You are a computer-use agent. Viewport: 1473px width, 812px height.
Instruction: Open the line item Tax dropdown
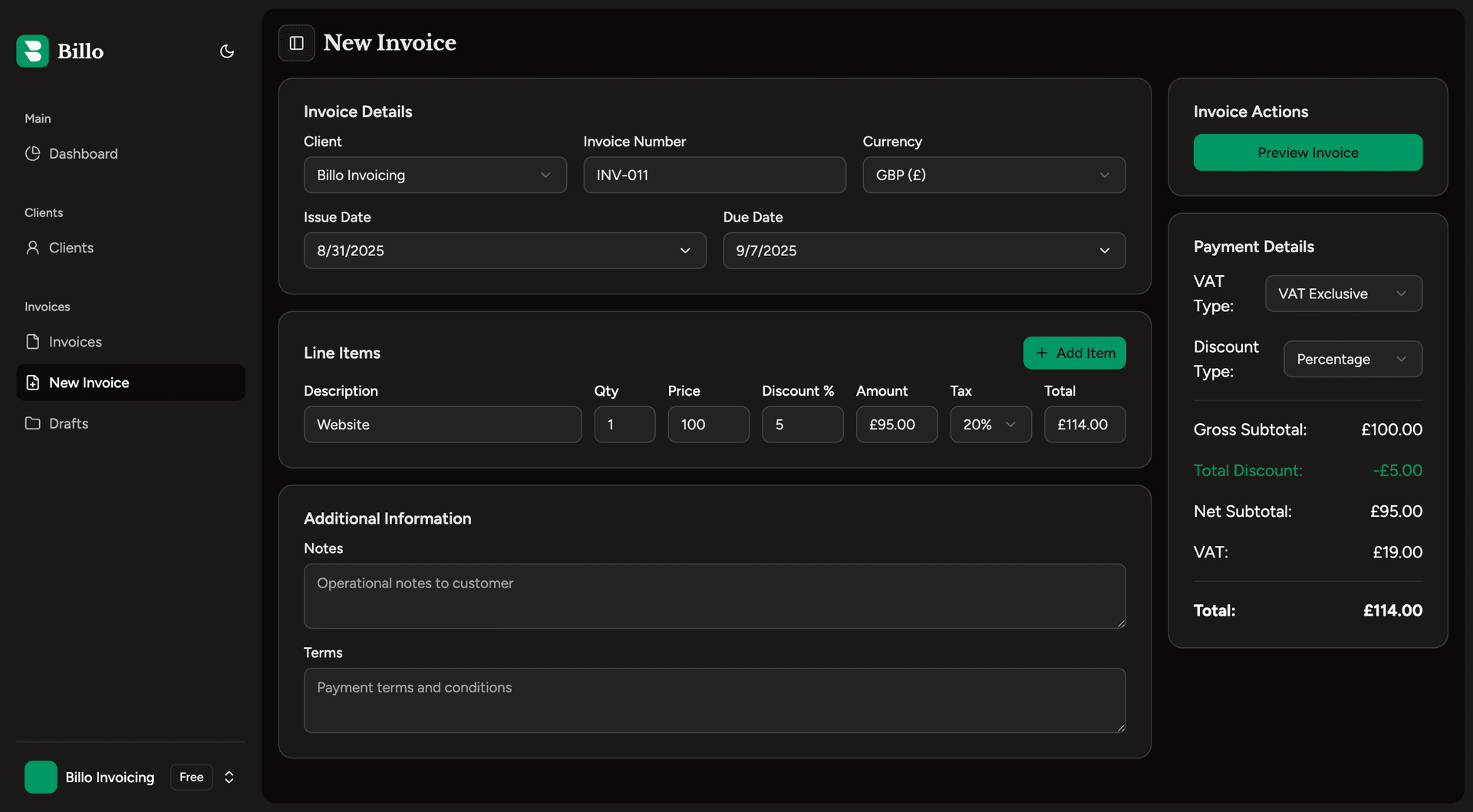990,424
